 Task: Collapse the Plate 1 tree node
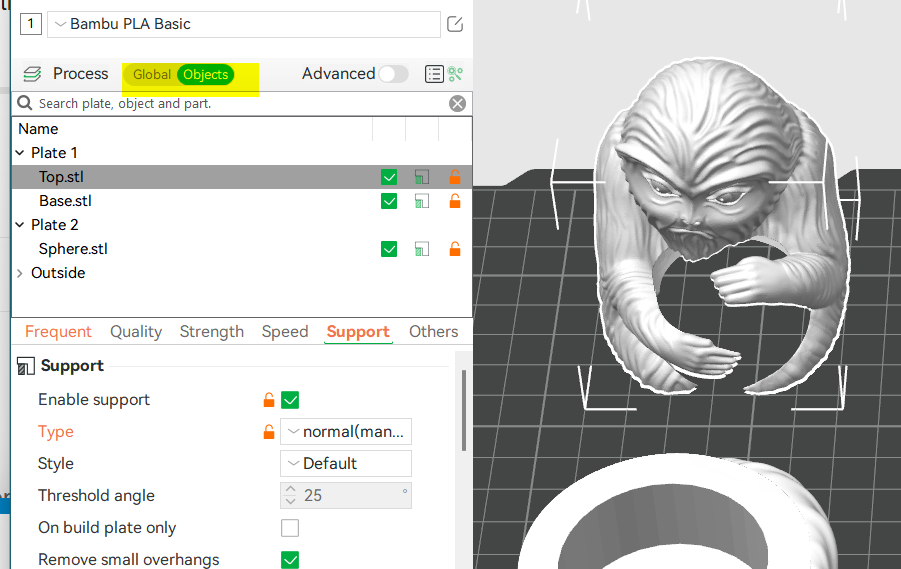click(x=20, y=153)
